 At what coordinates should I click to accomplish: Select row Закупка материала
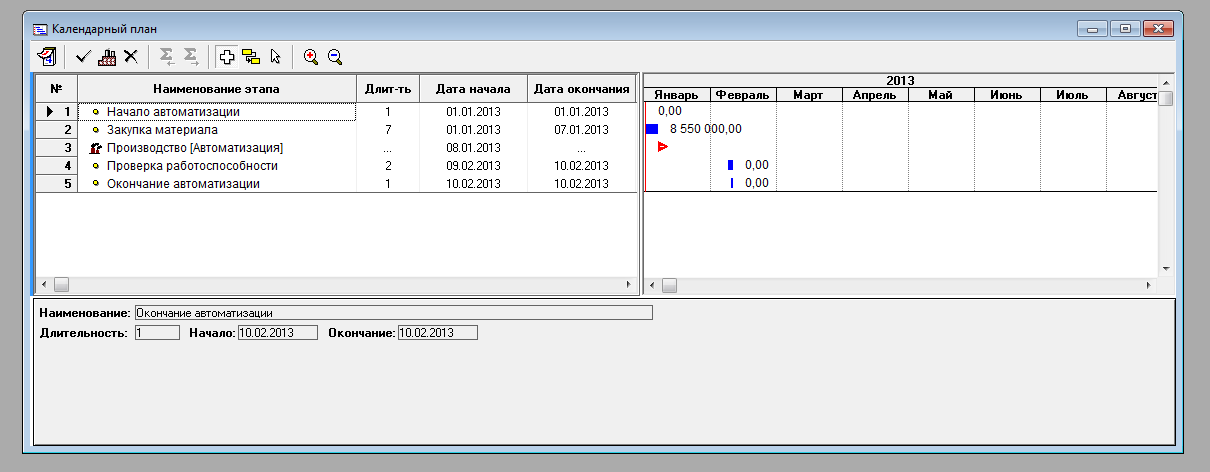337,130
